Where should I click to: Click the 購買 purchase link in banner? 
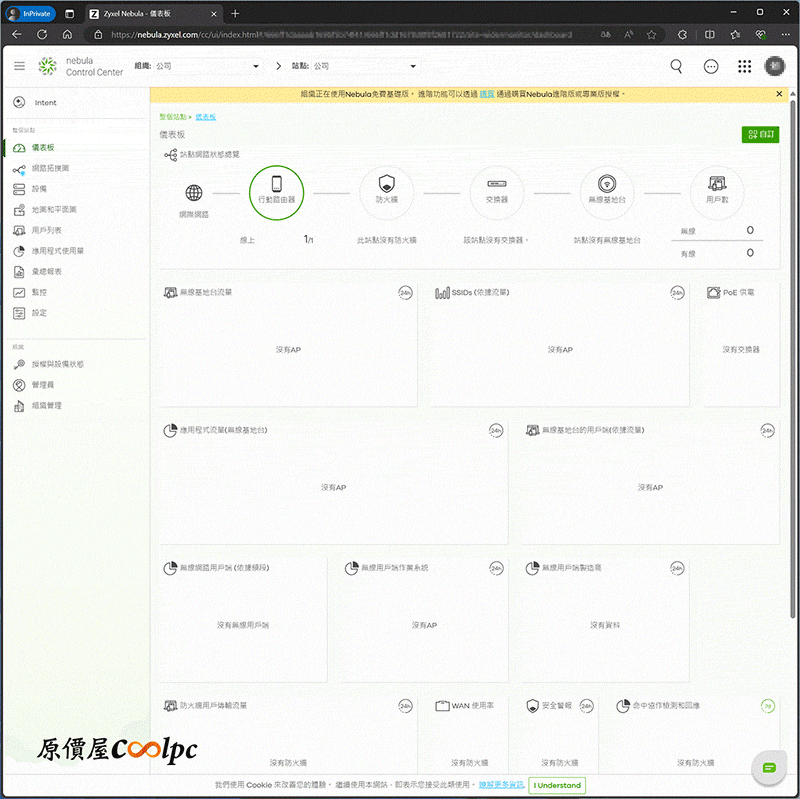[487, 94]
